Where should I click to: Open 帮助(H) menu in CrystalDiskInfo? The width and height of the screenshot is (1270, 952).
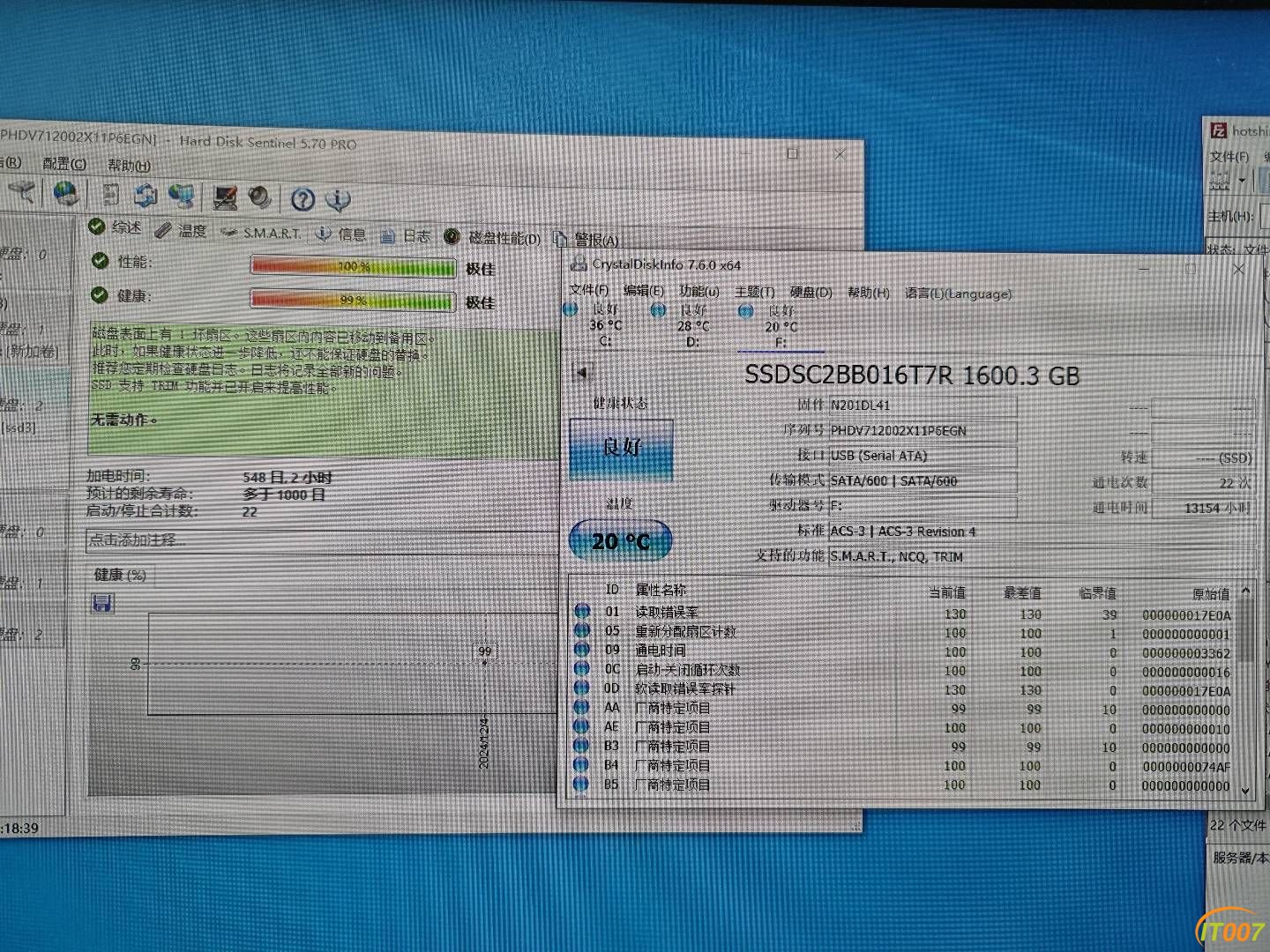click(869, 293)
